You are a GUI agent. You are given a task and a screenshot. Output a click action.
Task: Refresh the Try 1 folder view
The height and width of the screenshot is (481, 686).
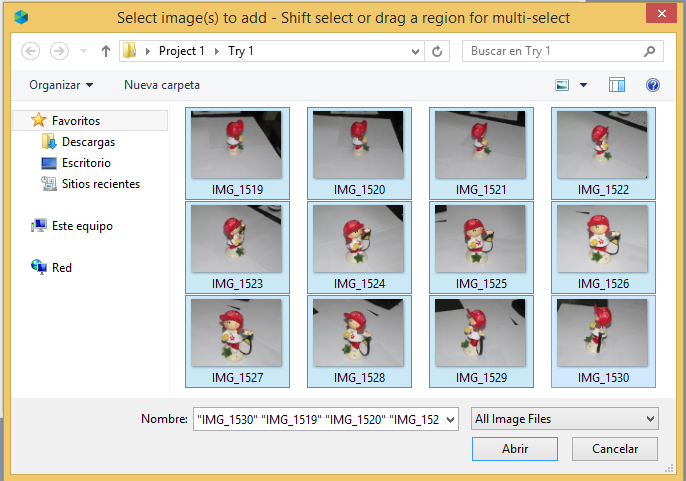pyautogui.click(x=437, y=52)
